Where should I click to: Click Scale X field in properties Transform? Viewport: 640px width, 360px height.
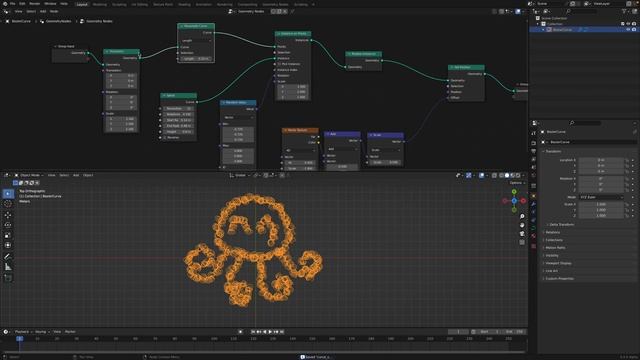tap(601, 204)
